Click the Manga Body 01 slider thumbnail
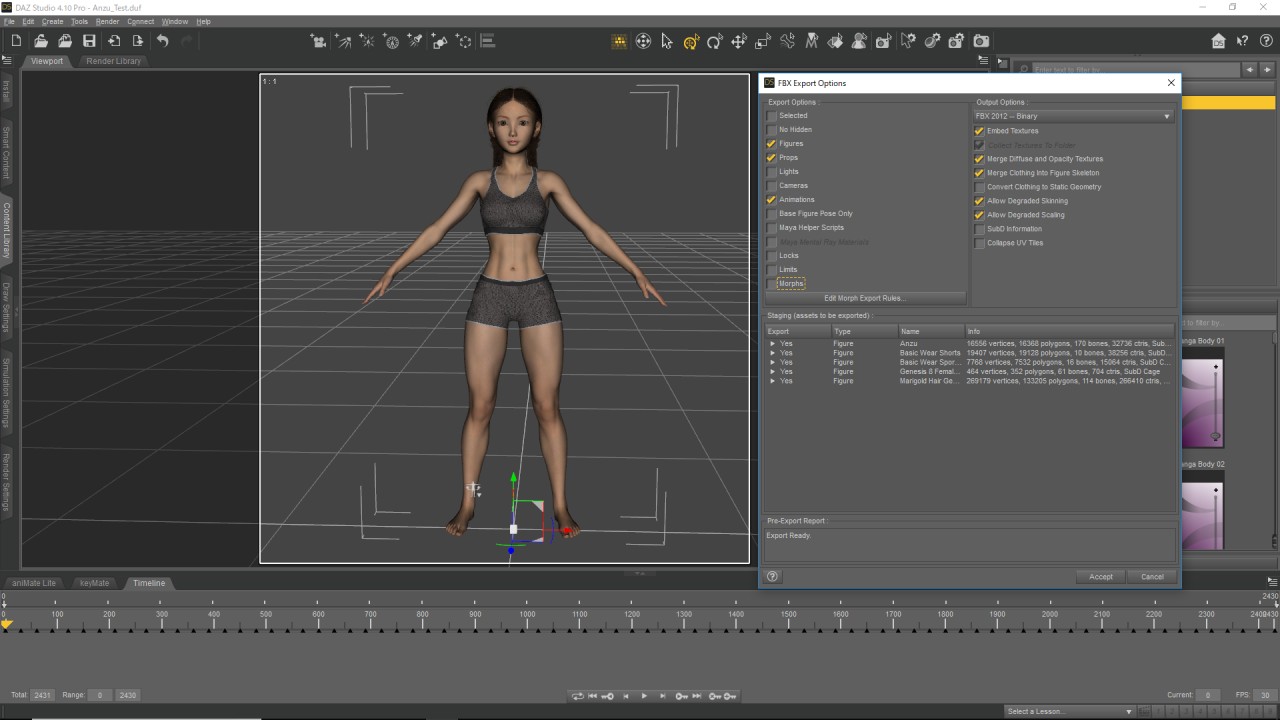The image size is (1280, 720). click(x=1202, y=403)
